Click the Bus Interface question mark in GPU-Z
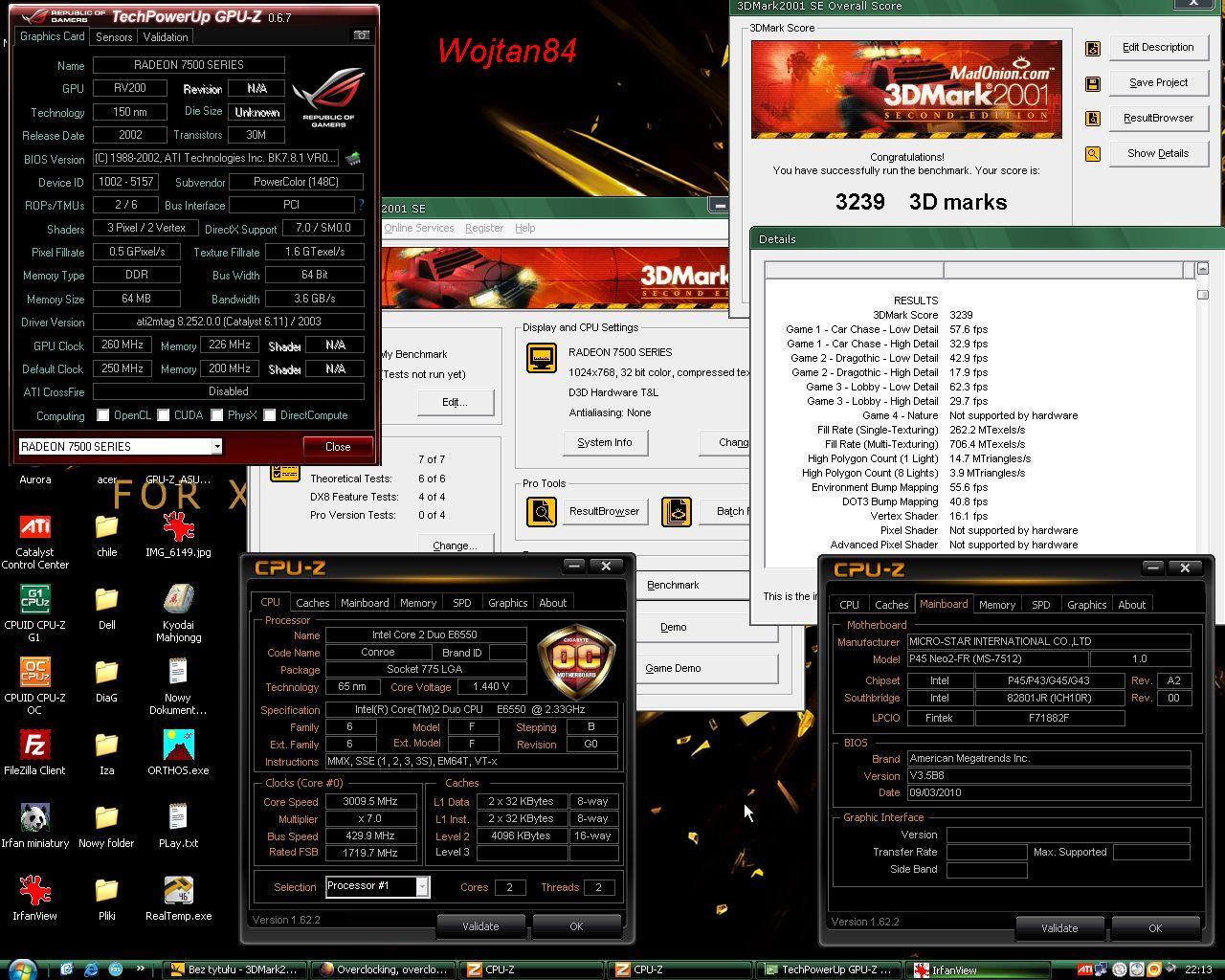The height and width of the screenshot is (980, 1225). 361,205
